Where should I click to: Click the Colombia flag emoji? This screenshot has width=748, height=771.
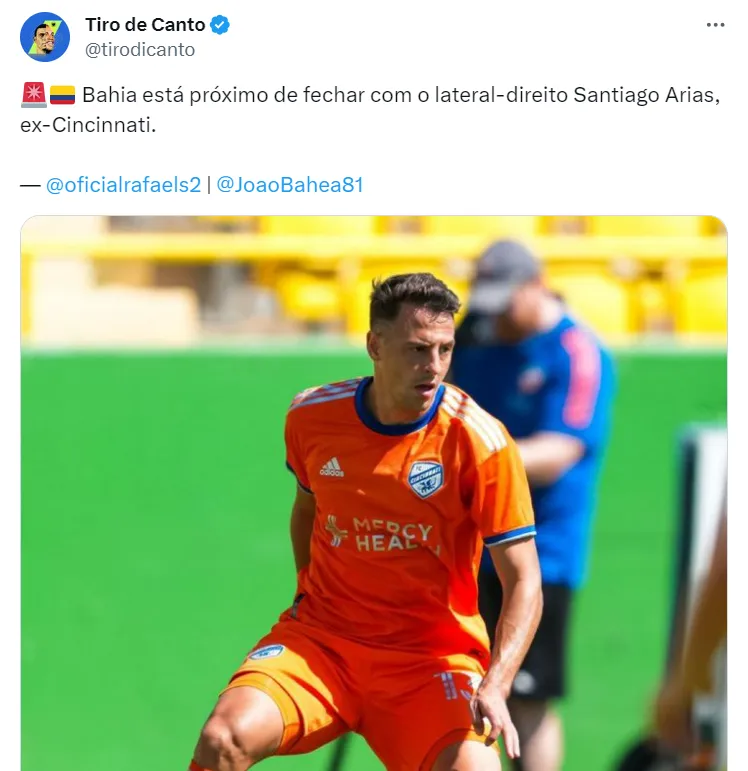click(62, 95)
